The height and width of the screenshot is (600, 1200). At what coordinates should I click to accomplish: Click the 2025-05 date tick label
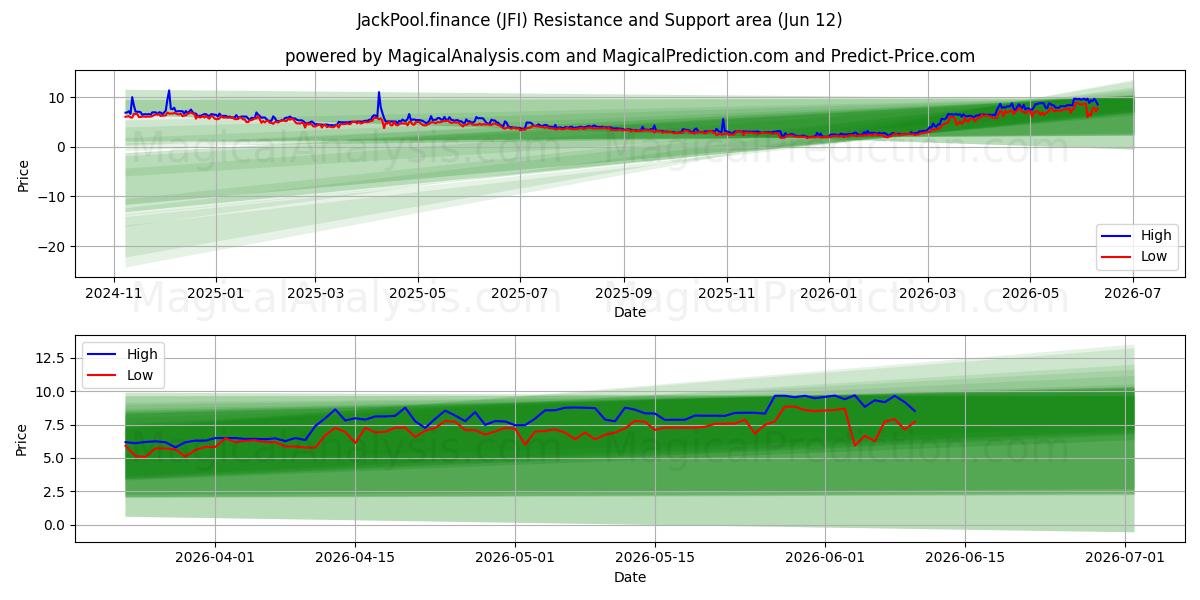[417, 294]
